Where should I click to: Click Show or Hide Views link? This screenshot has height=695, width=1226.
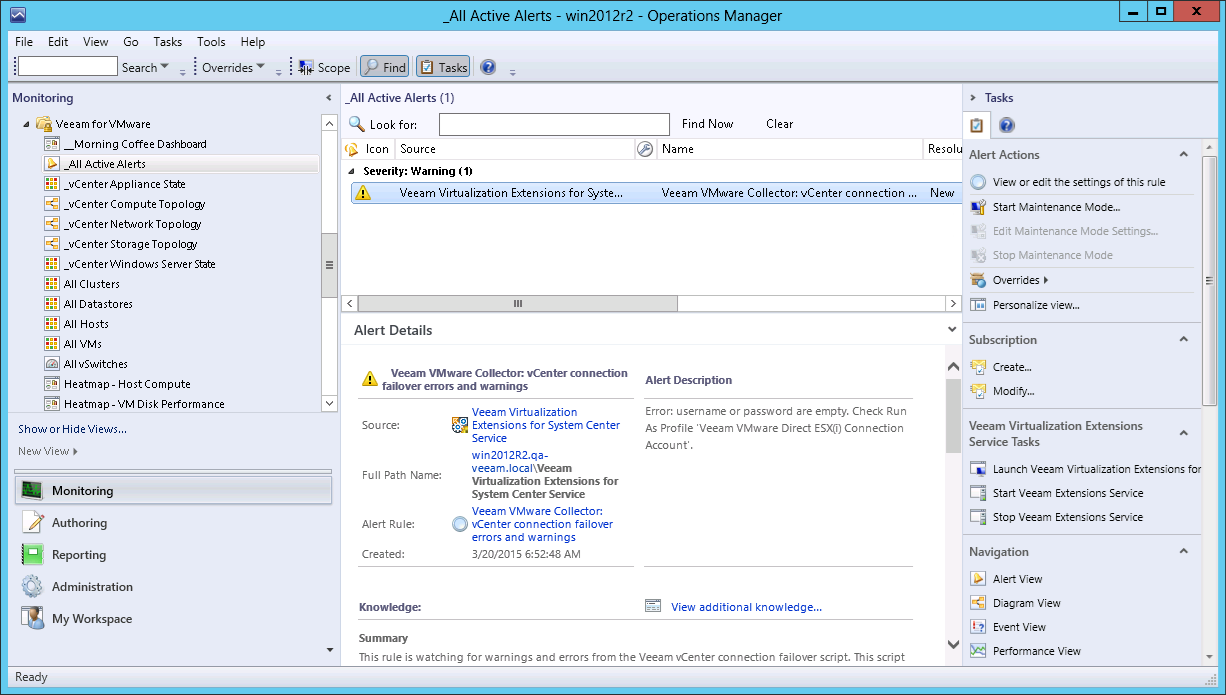pyautogui.click(x=72, y=429)
